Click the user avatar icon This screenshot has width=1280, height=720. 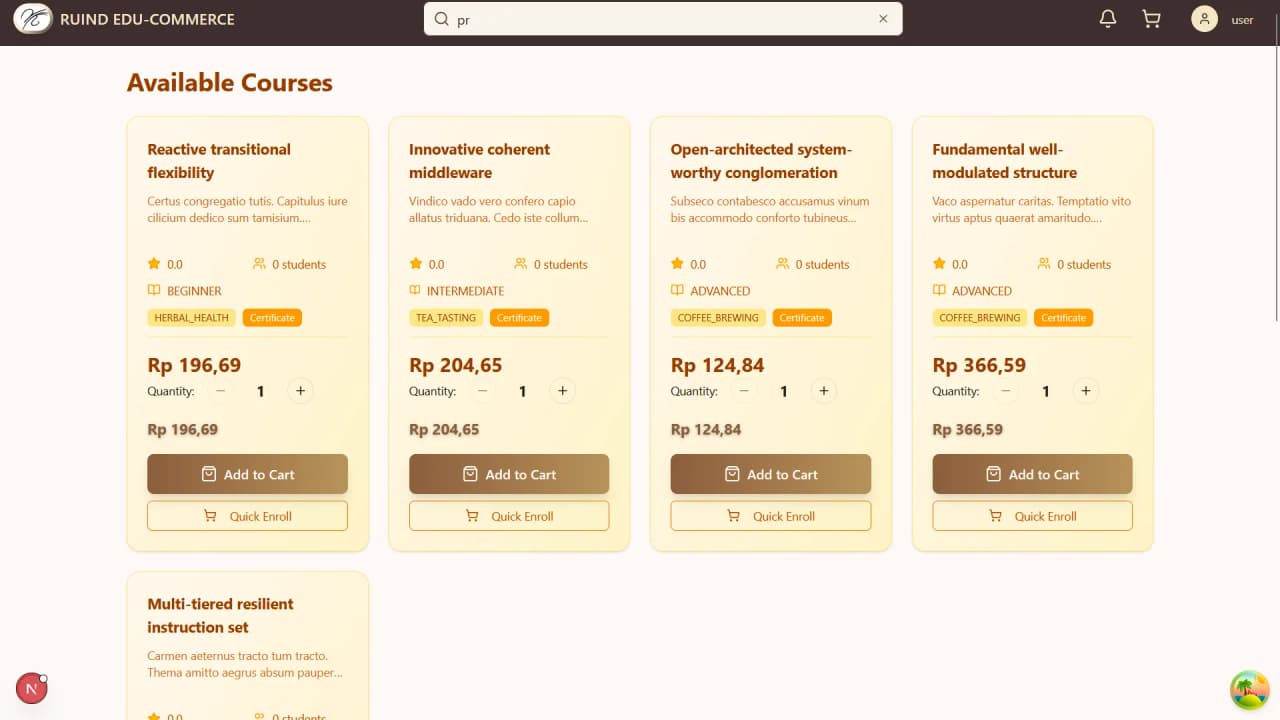(x=1204, y=19)
